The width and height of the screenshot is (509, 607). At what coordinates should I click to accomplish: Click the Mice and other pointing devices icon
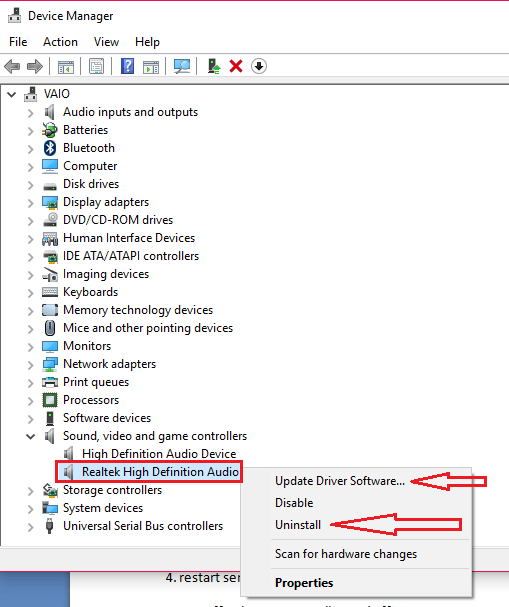tap(50, 328)
